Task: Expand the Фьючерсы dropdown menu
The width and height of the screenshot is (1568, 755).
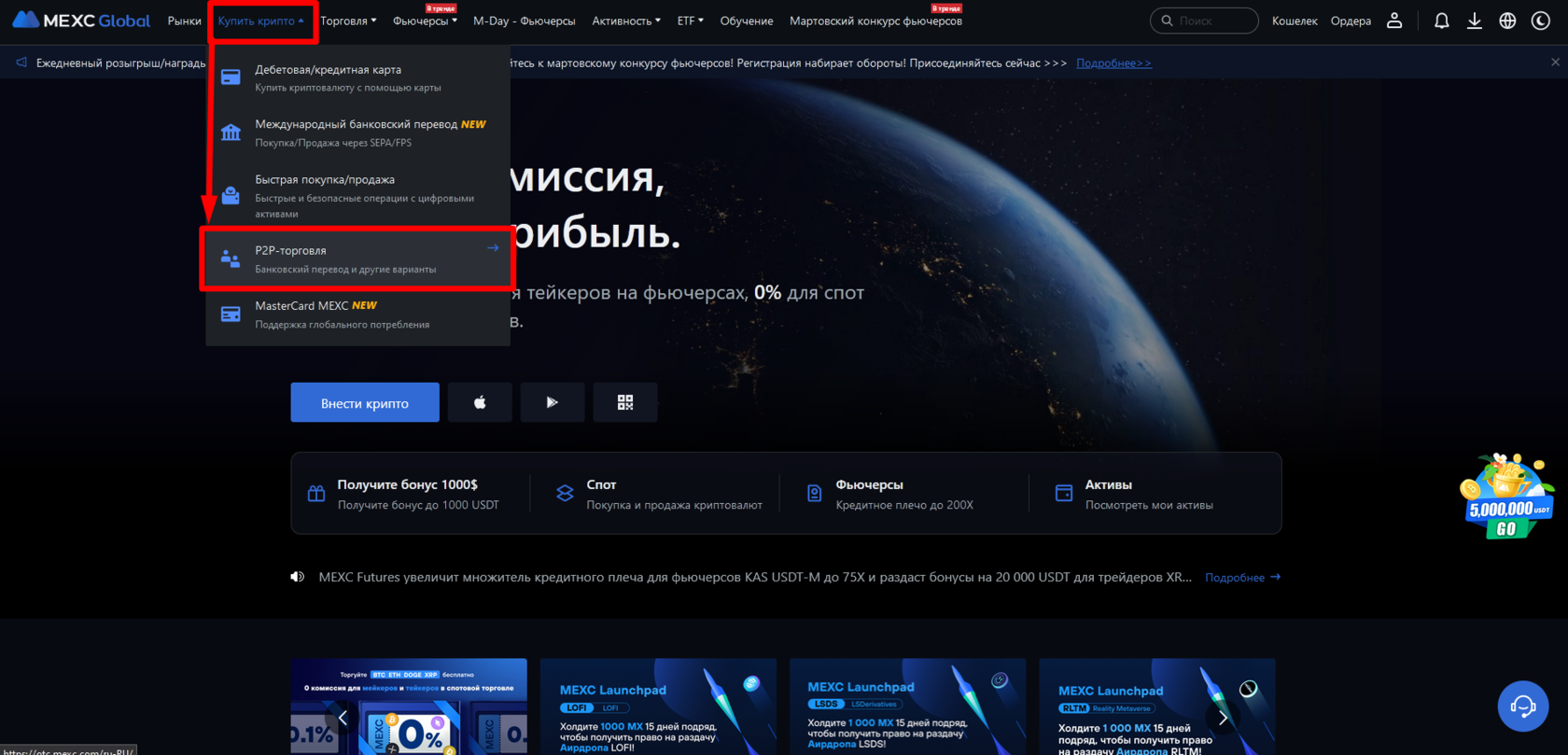Action: point(425,21)
